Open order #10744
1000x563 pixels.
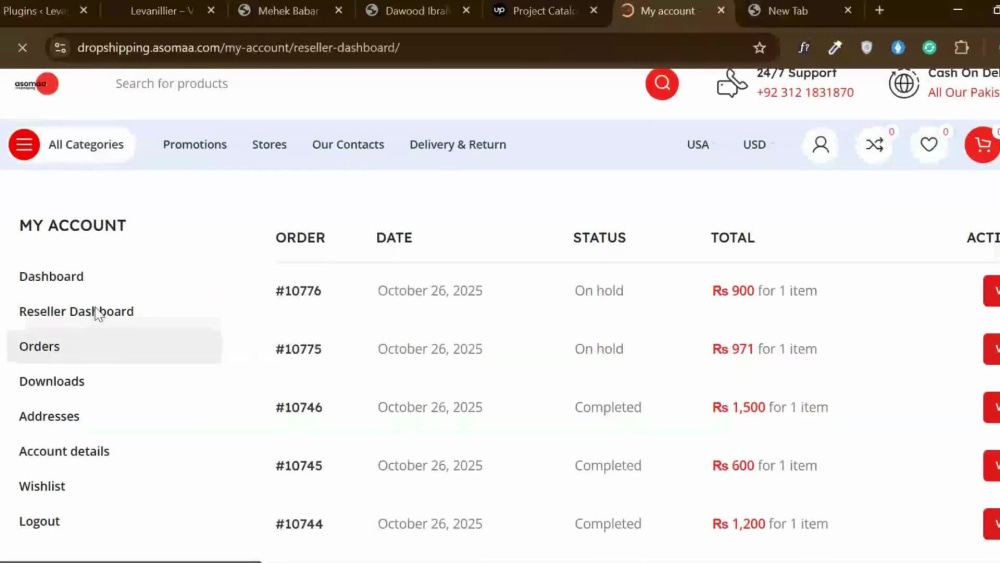click(299, 524)
